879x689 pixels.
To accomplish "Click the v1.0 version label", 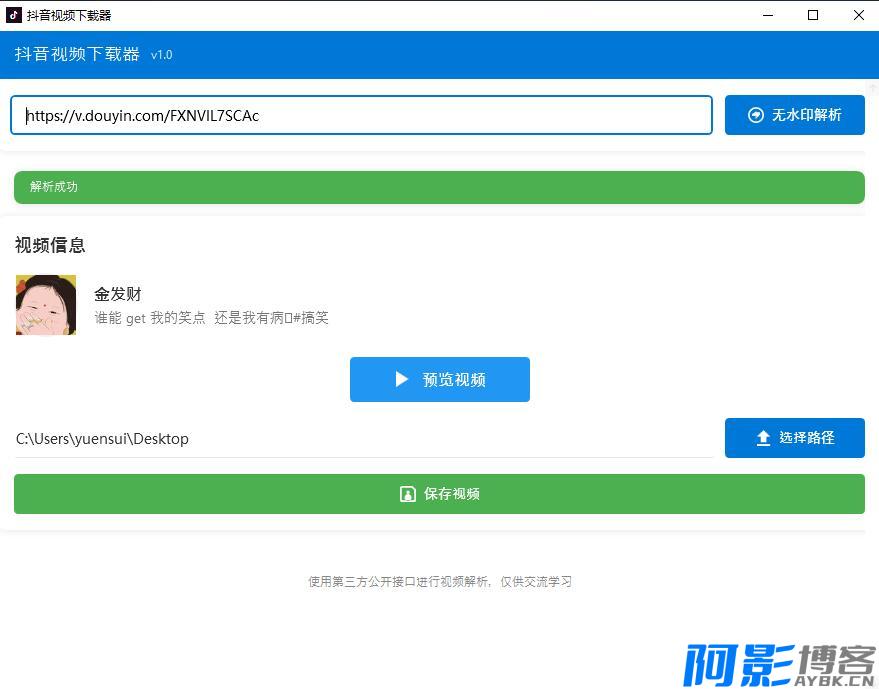I will click(x=161, y=55).
